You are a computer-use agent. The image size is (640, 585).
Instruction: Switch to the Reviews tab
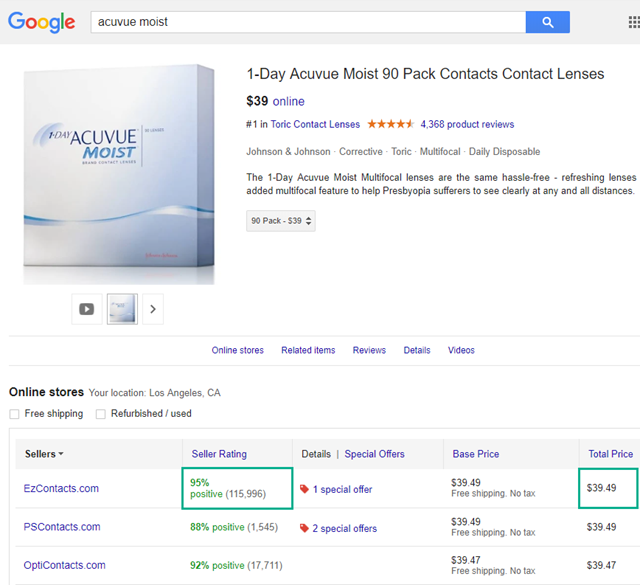coord(369,350)
